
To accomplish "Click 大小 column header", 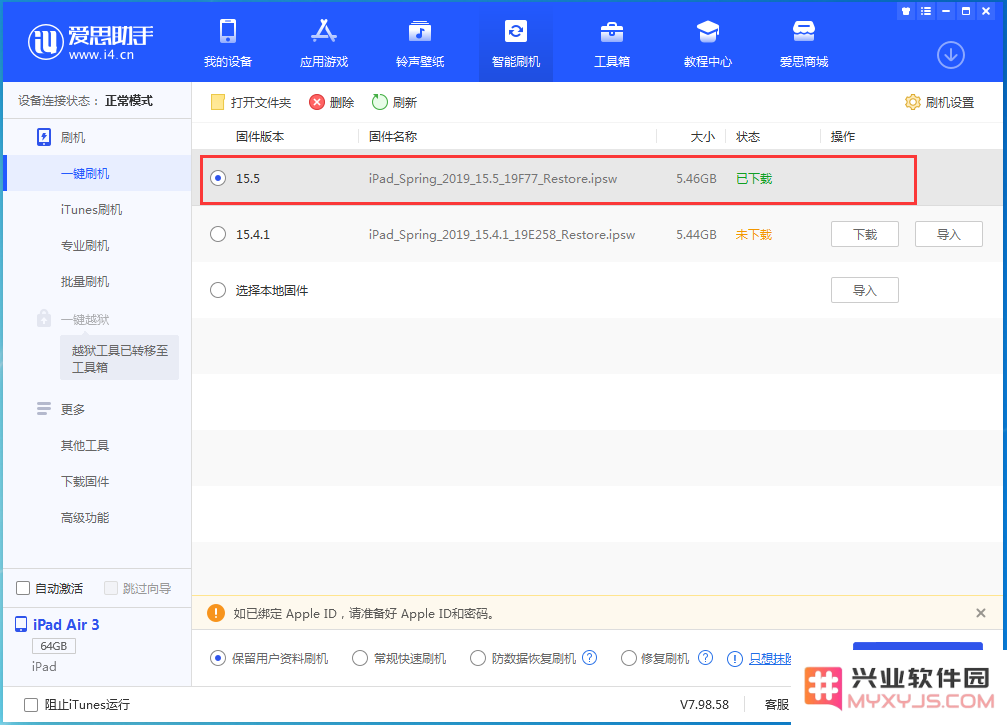I will [703, 137].
